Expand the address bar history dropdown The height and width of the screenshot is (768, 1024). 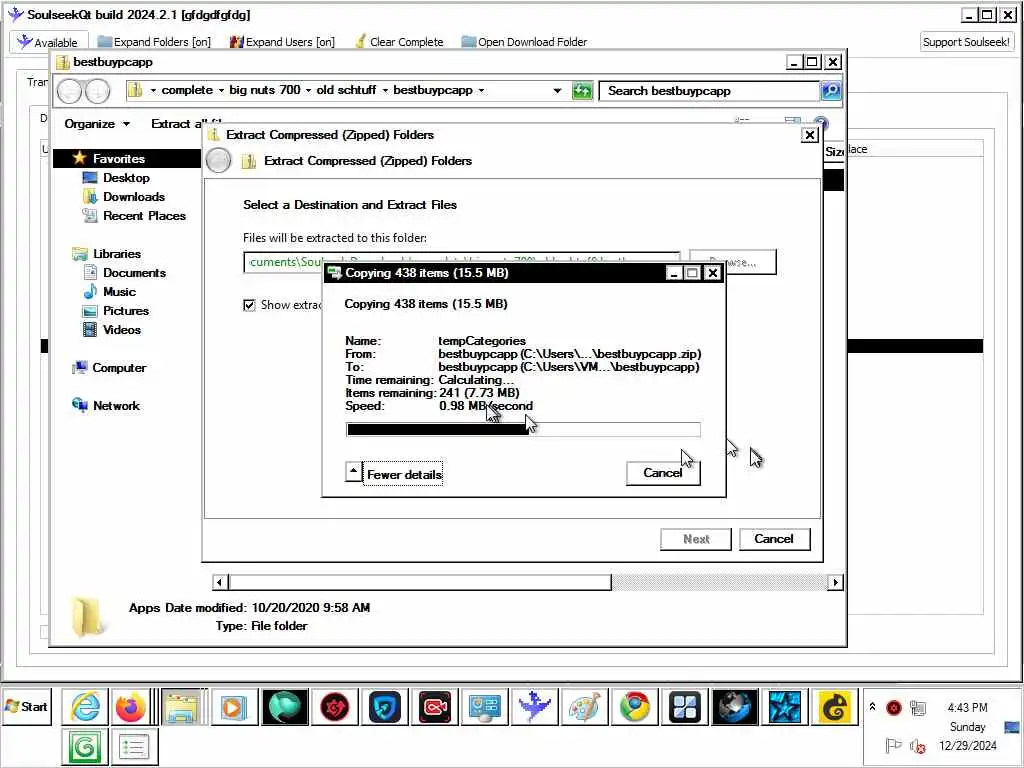[x=557, y=91]
